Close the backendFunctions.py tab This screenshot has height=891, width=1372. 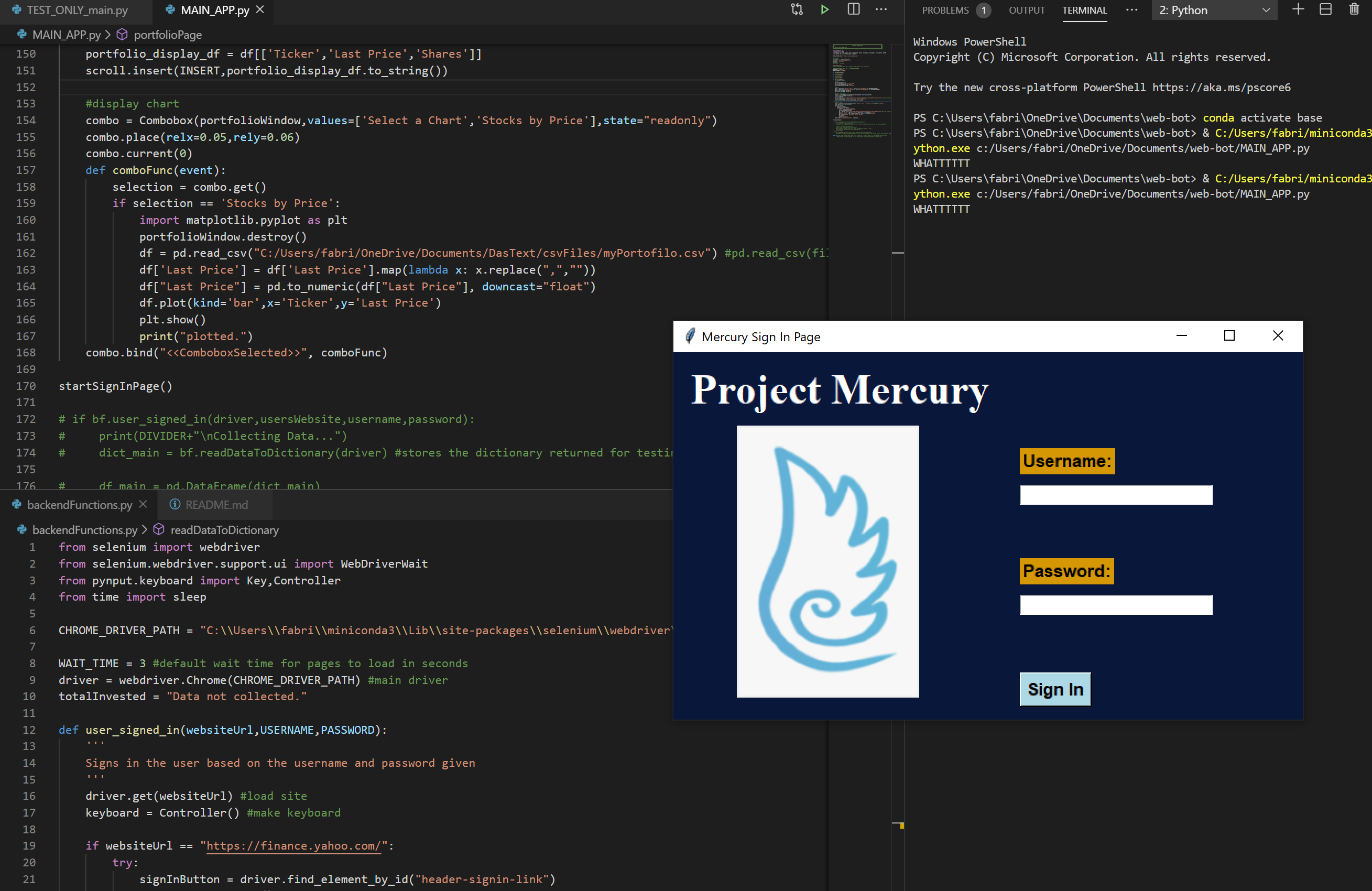tap(143, 504)
